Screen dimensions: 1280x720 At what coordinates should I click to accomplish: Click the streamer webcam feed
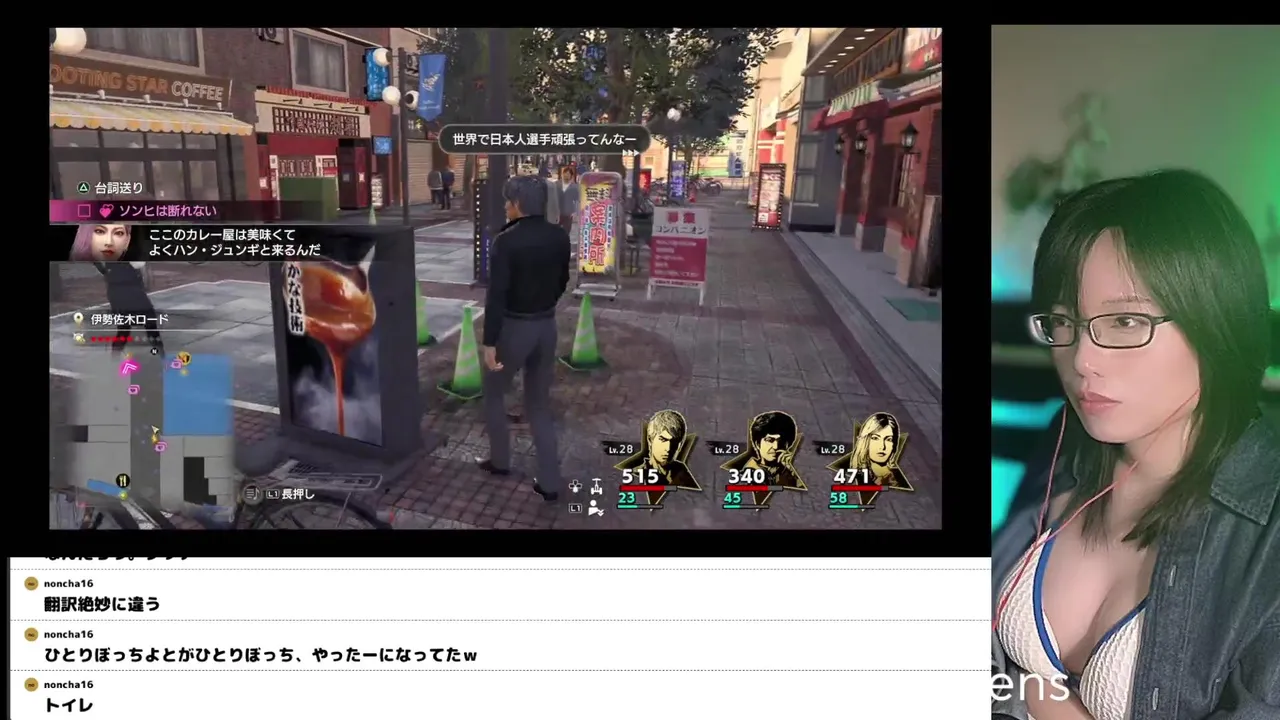click(1135, 372)
